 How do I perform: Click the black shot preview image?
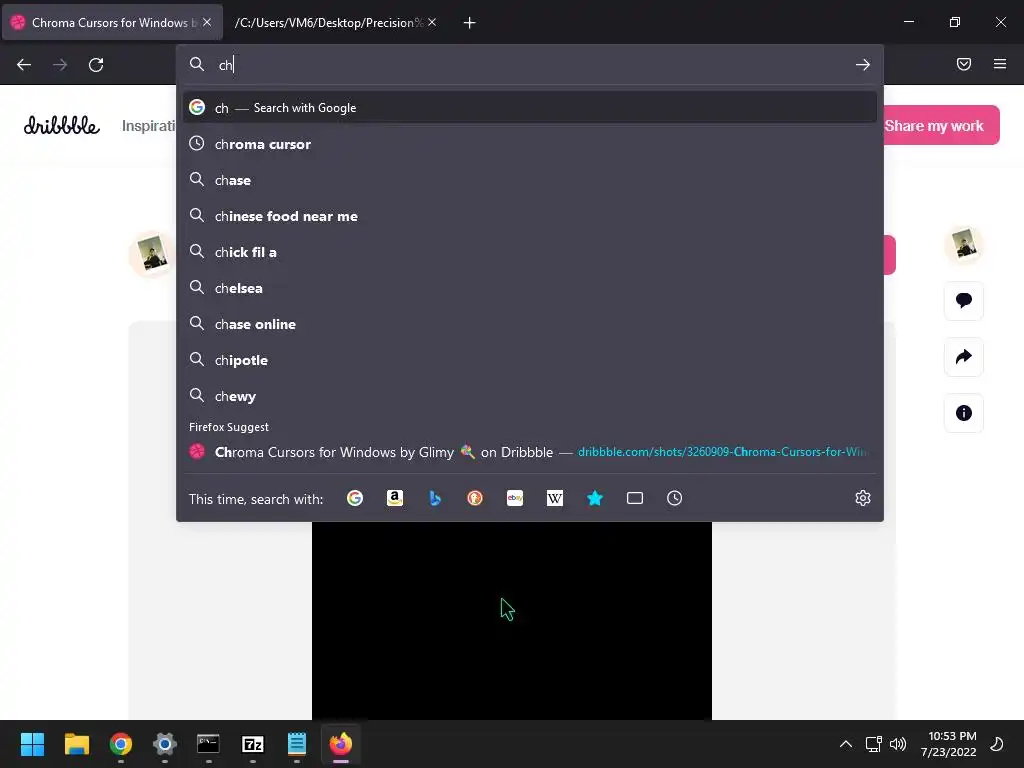pos(512,620)
